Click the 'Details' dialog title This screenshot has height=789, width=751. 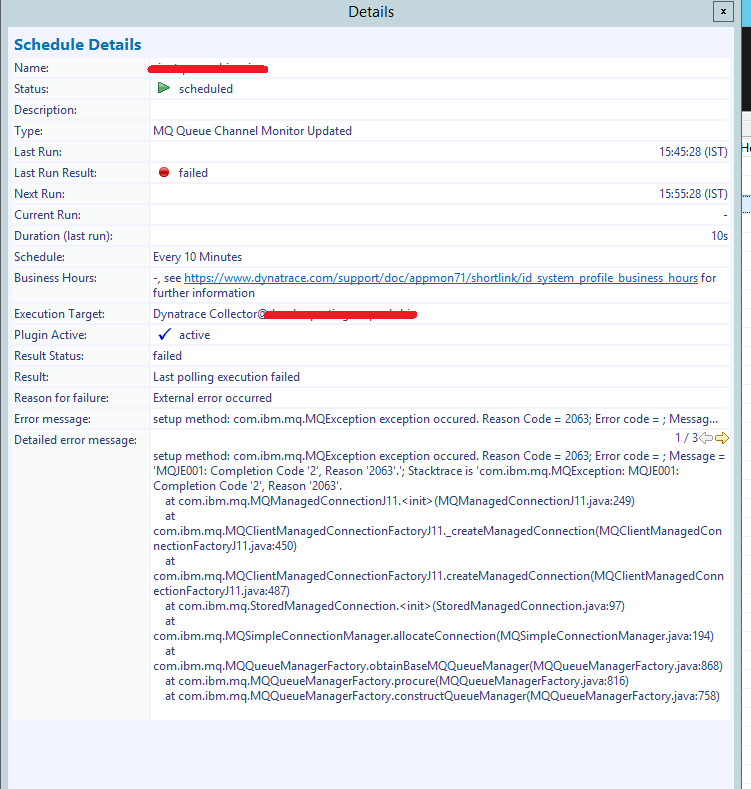click(x=371, y=12)
